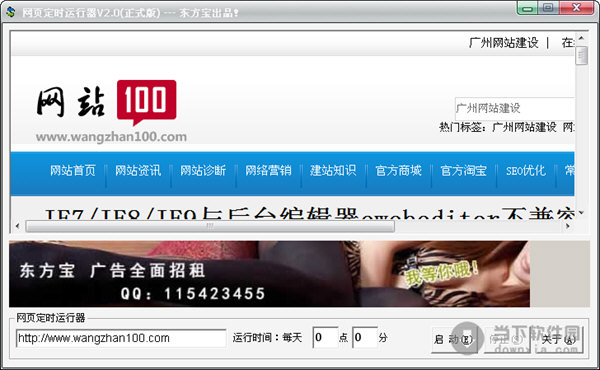Open the 网站资讯 navigation tab
This screenshot has height=370, width=600.
point(138,171)
